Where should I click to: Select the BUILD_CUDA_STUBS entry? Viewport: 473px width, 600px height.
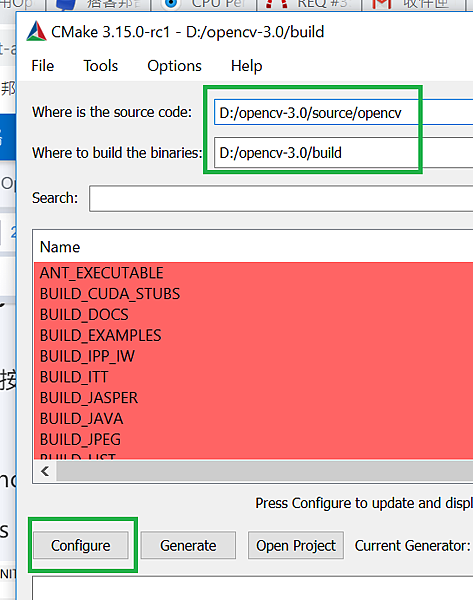point(253,294)
